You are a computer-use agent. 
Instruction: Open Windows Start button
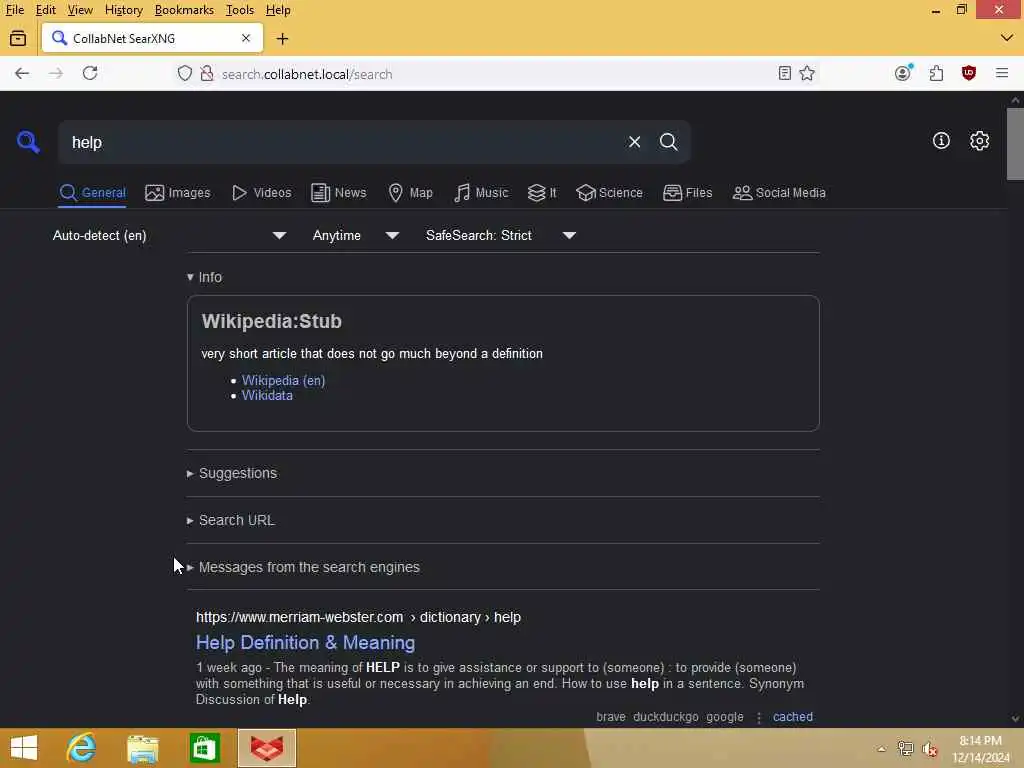24,748
